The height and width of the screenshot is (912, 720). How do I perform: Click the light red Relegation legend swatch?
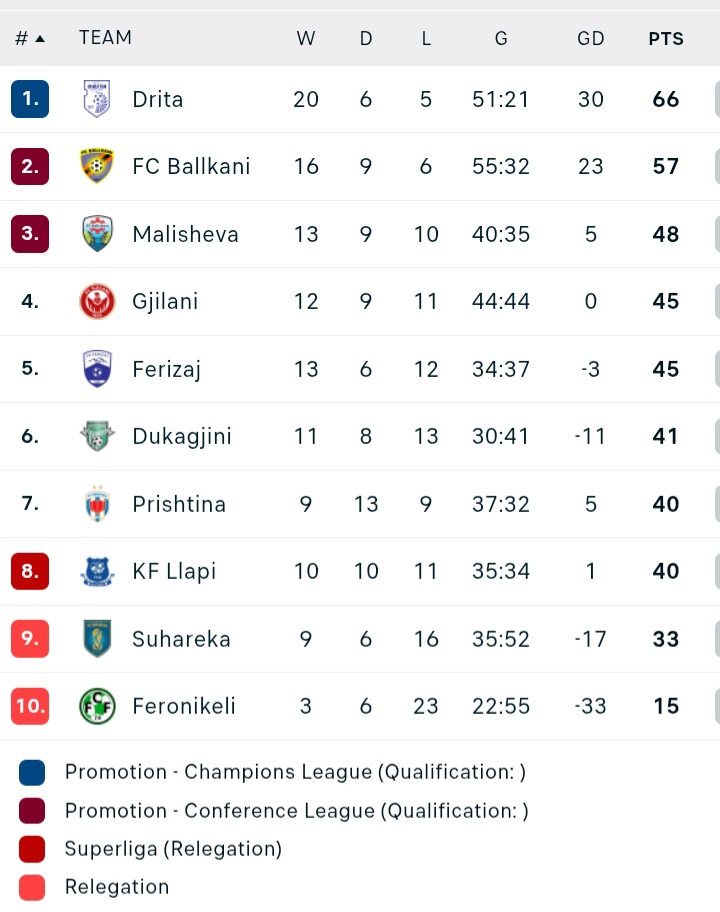point(32,888)
